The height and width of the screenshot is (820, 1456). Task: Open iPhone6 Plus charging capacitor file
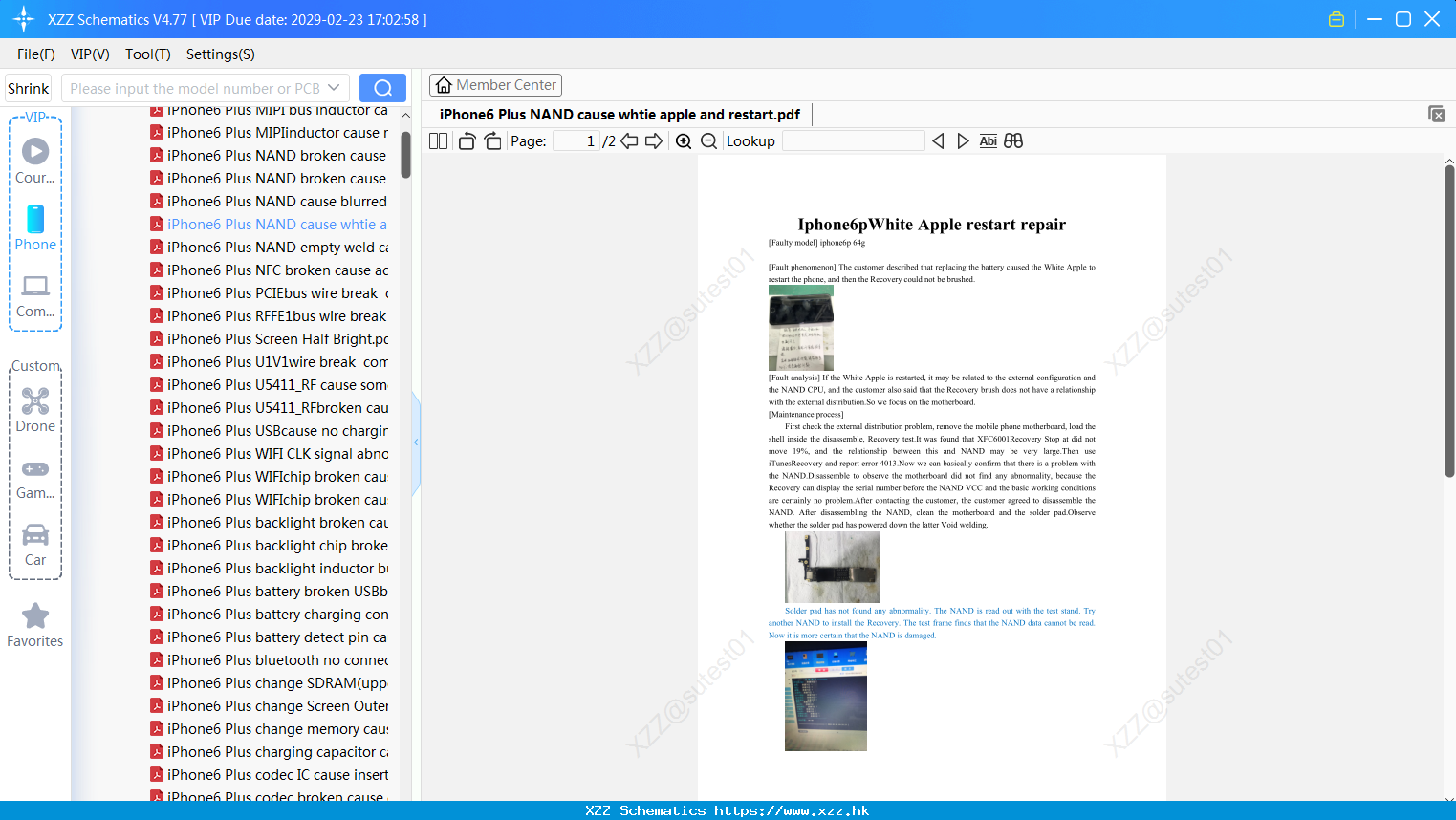tap(270, 752)
